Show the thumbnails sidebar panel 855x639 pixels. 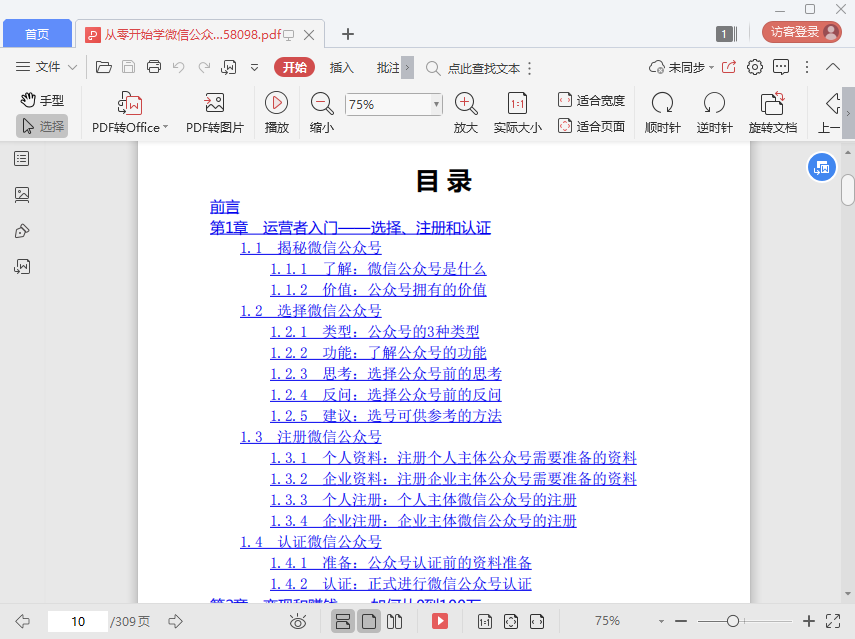tap(22, 195)
